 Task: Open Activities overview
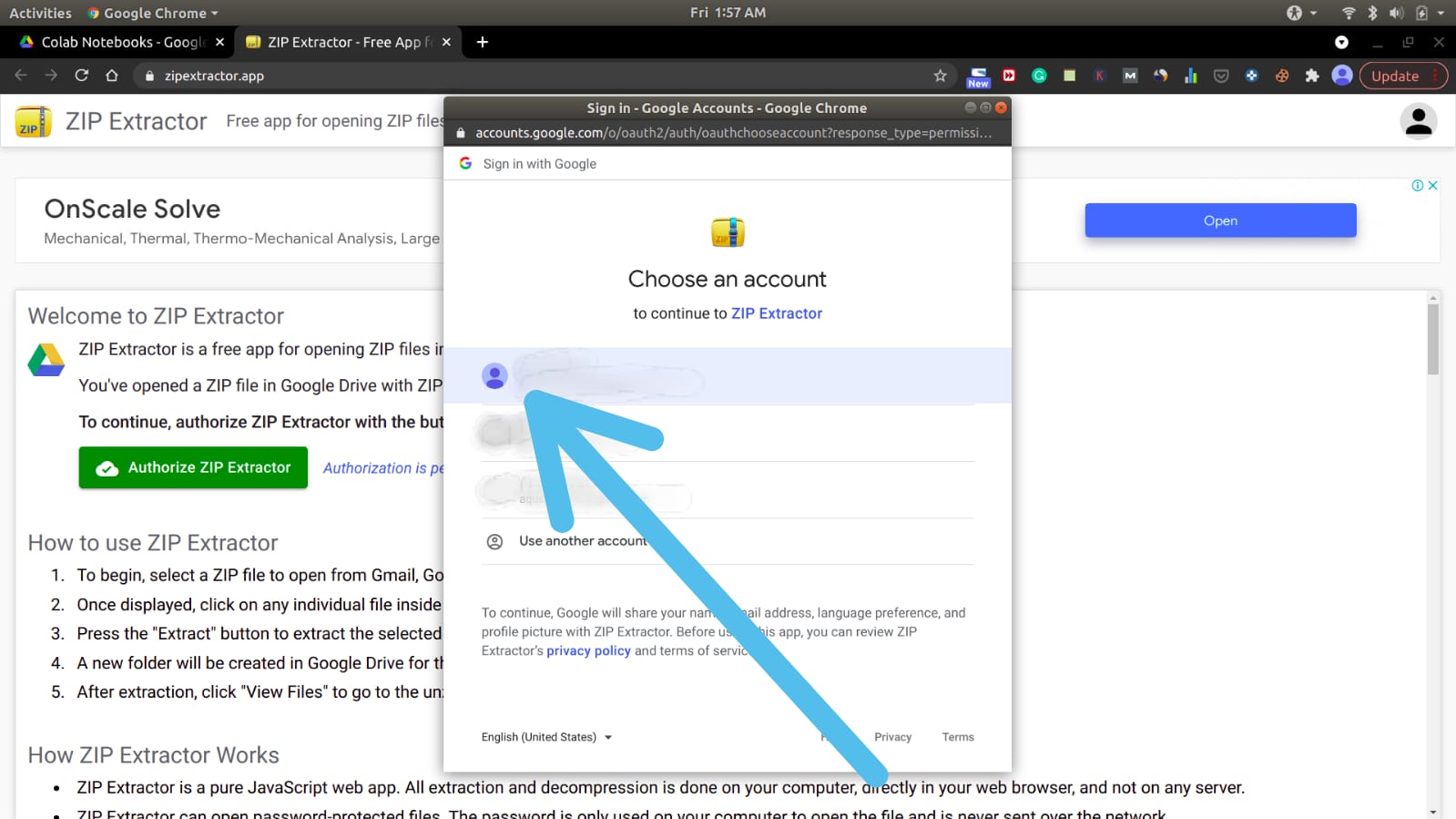click(x=40, y=13)
